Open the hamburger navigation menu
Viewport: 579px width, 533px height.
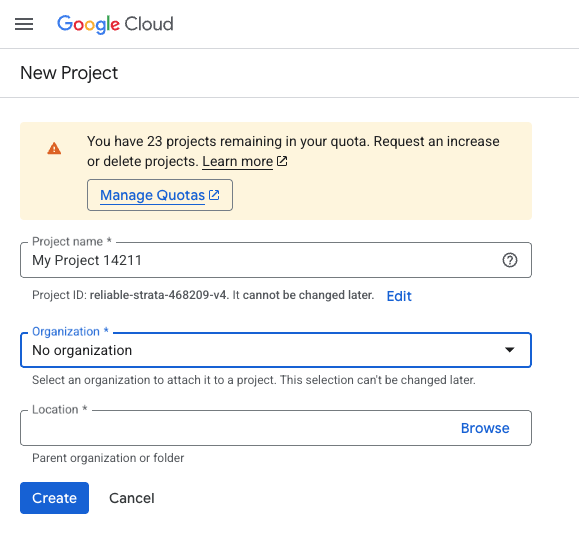pos(24,24)
